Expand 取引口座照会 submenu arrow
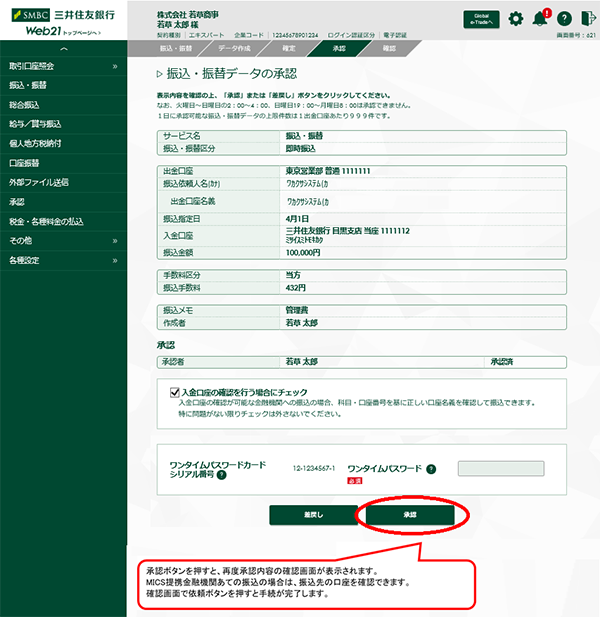Screen dimensions: 600x617 click(x=115, y=66)
